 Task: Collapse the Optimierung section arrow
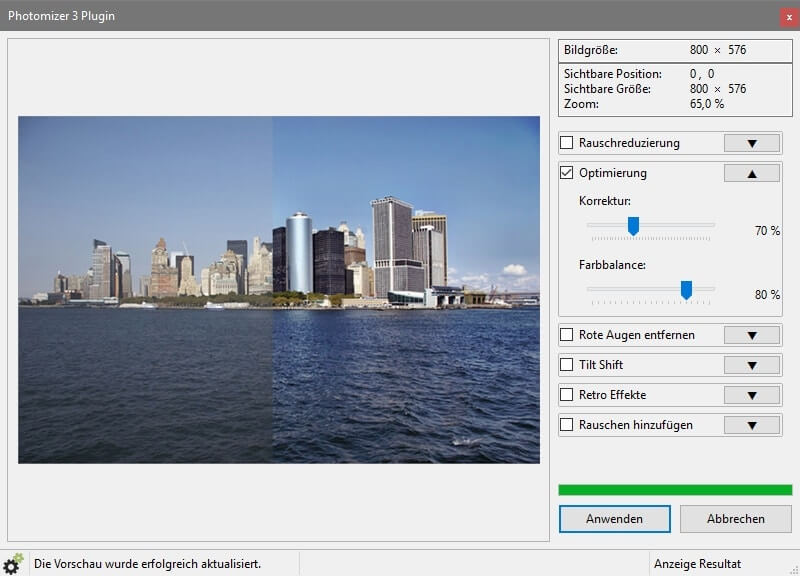point(752,173)
